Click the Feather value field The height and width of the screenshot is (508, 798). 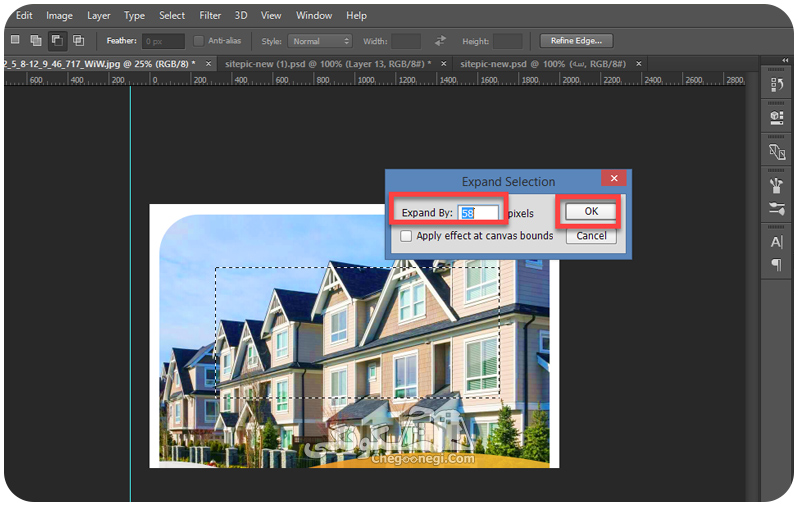coord(163,41)
